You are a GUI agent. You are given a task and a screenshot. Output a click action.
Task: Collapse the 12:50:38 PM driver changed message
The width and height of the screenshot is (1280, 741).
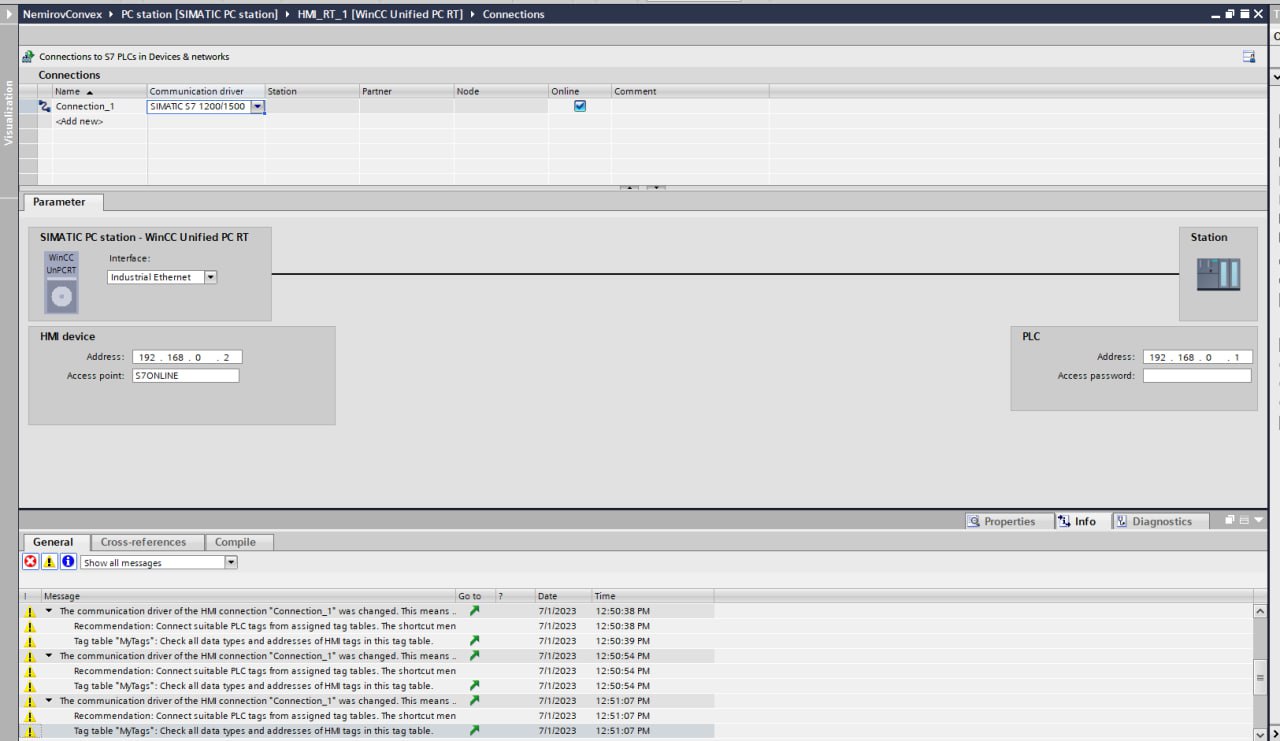(49, 611)
